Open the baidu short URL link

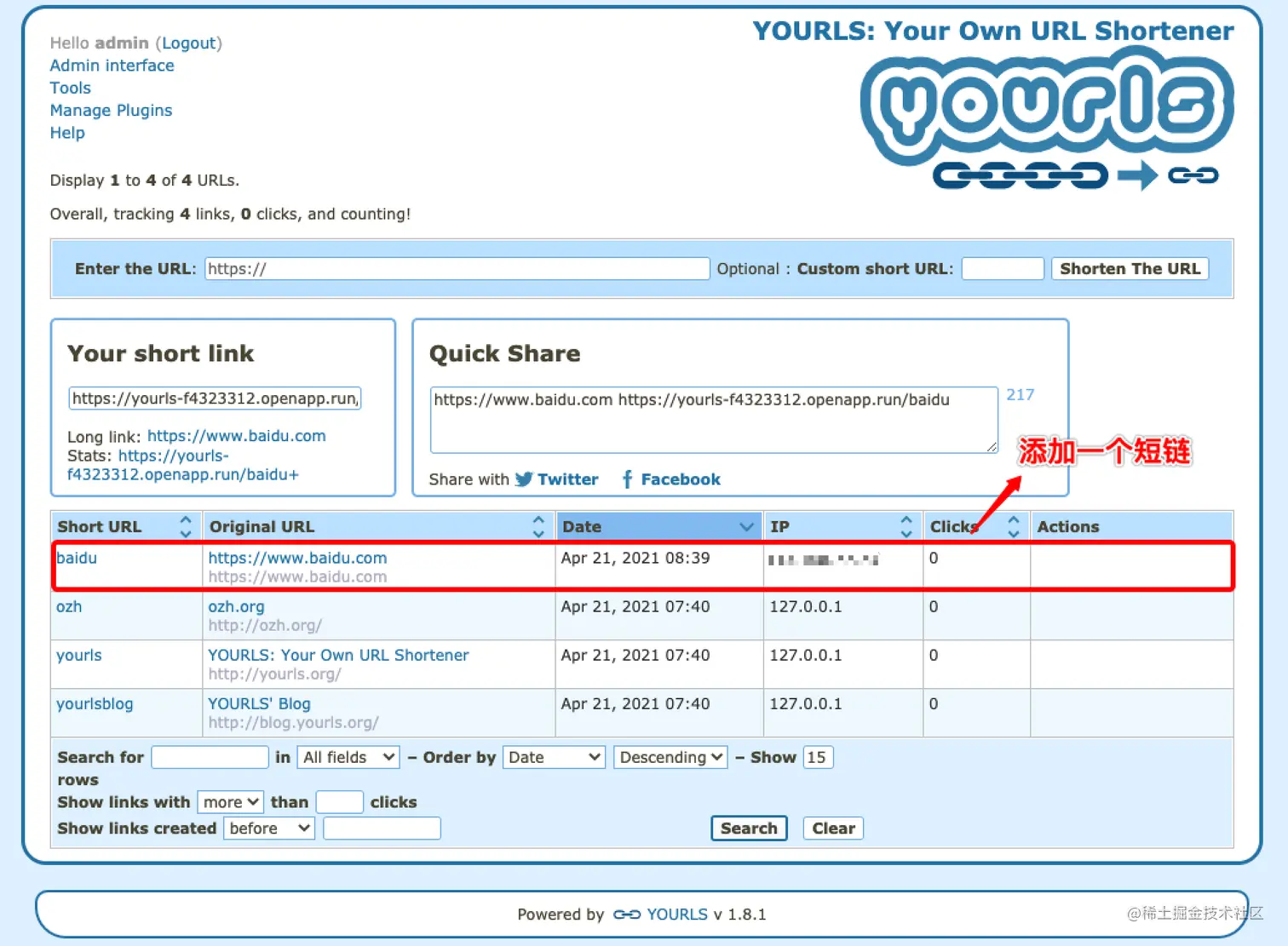[x=77, y=558]
